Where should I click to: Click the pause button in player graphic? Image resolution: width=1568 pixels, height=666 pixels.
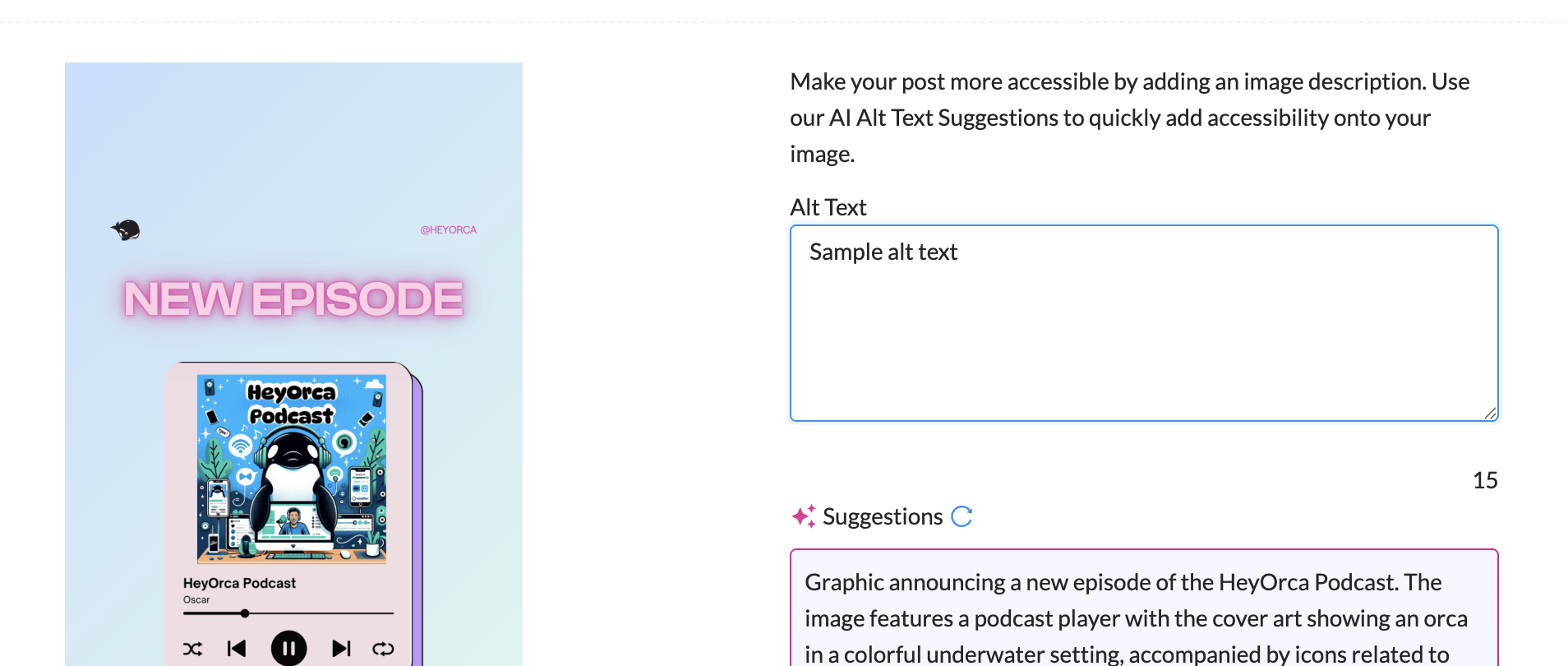[289, 649]
